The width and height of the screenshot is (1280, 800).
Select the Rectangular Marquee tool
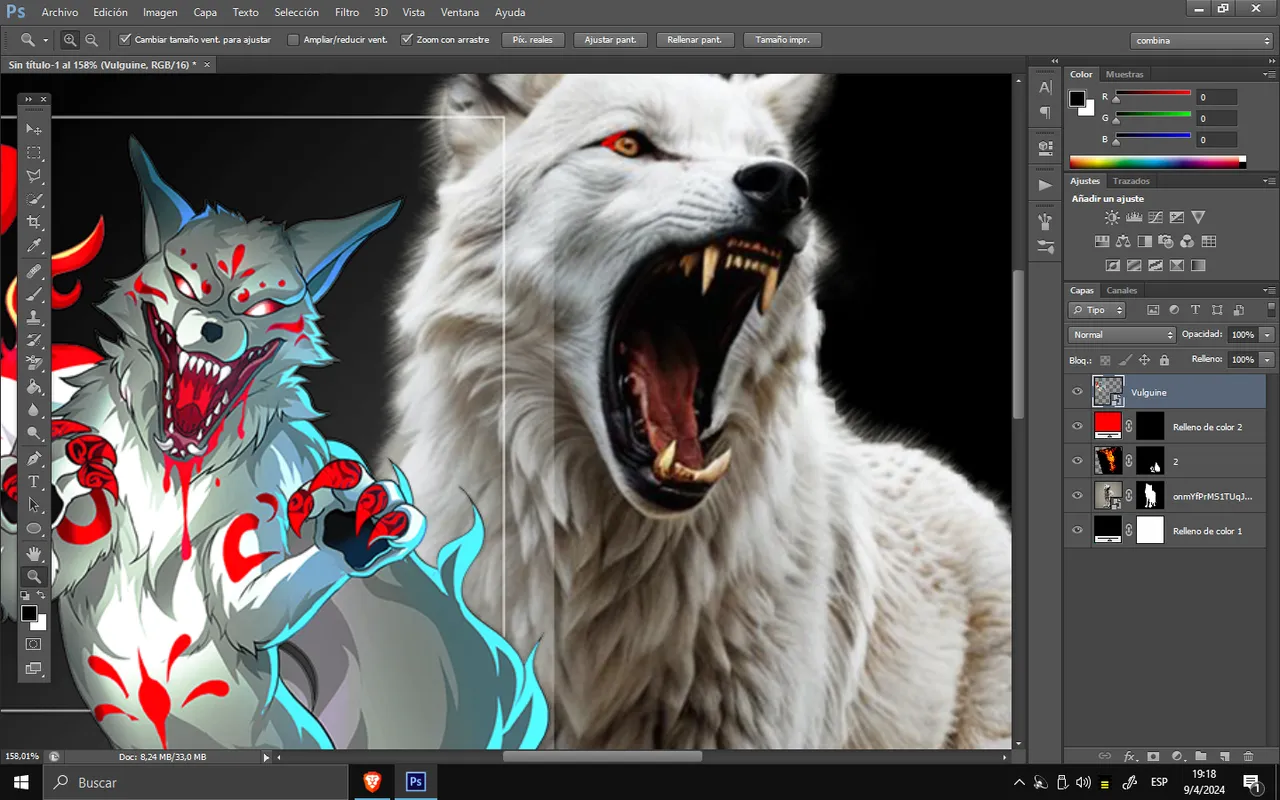click(34, 153)
